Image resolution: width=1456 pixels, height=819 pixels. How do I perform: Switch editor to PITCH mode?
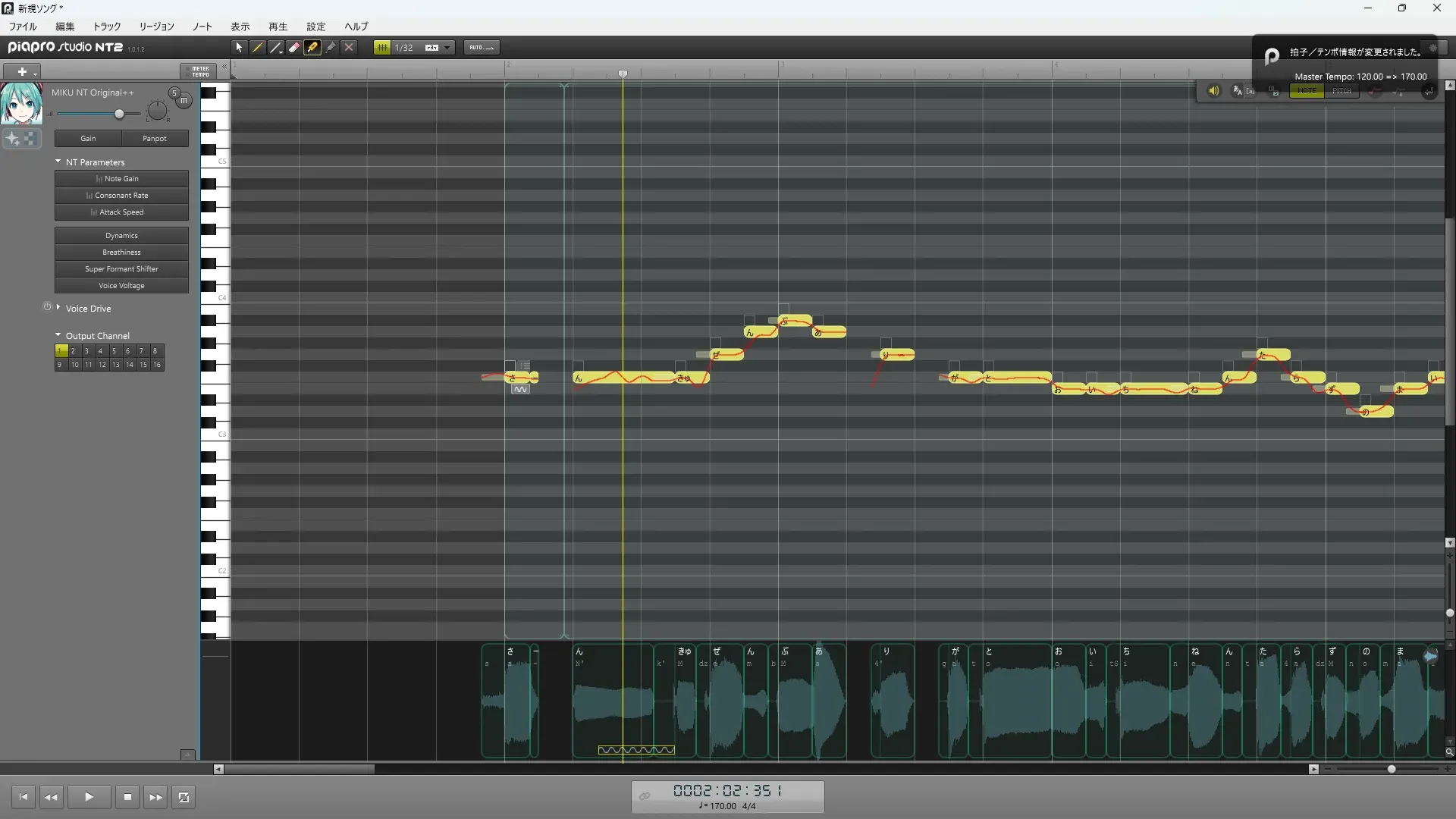(x=1341, y=91)
